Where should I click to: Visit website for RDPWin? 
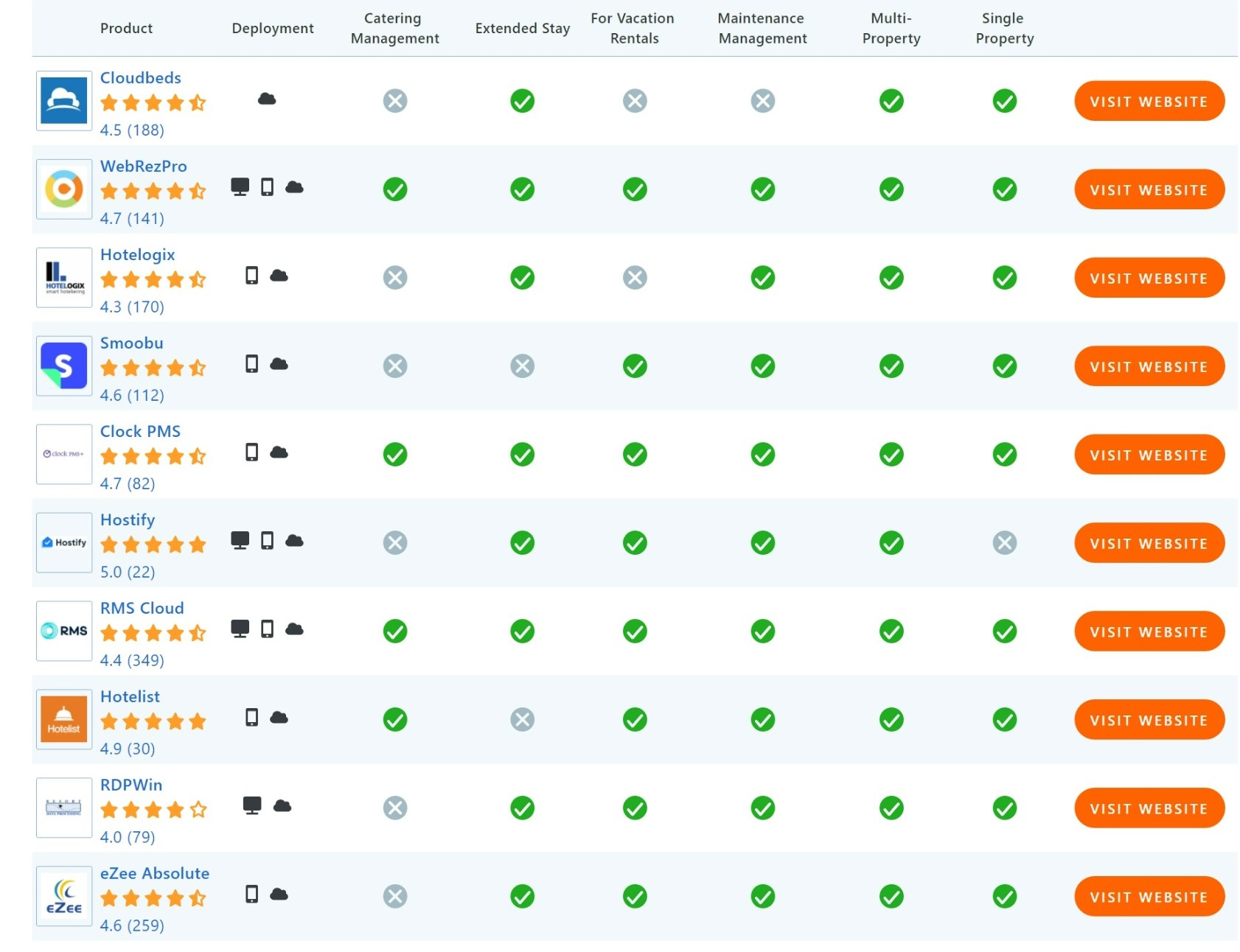(x=1149, y=808)
